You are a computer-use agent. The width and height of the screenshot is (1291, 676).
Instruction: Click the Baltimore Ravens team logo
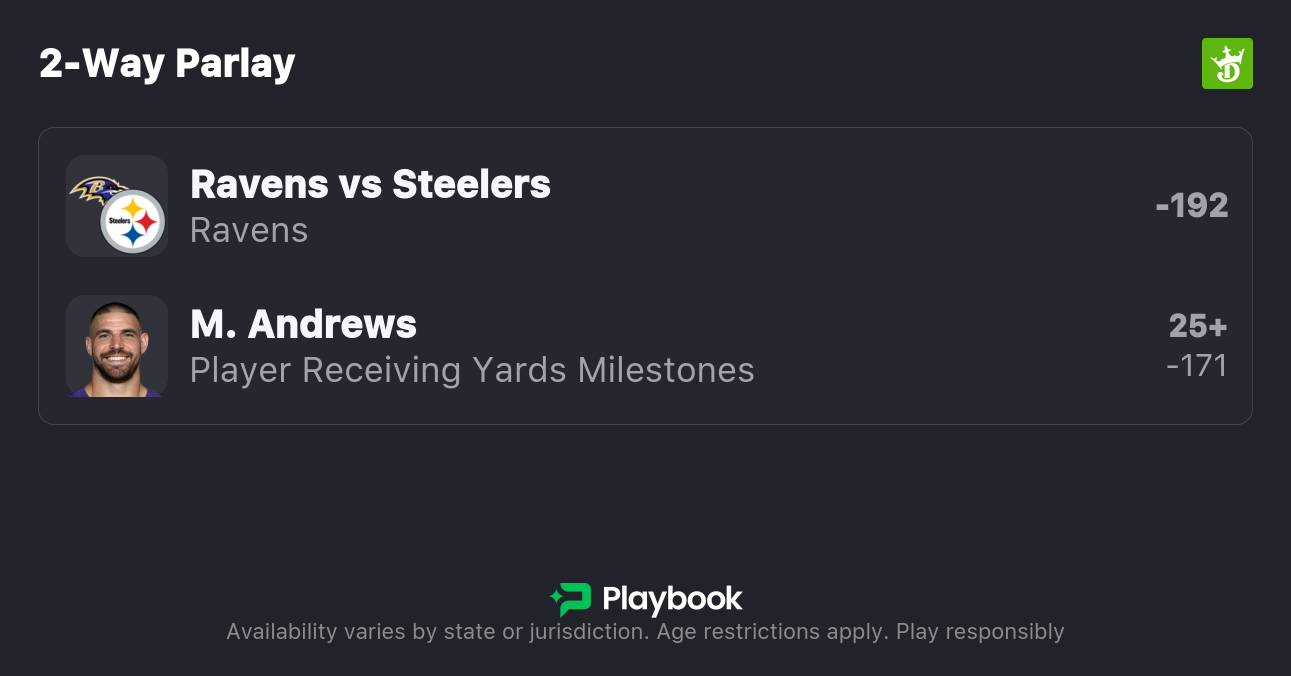point(98,188)
